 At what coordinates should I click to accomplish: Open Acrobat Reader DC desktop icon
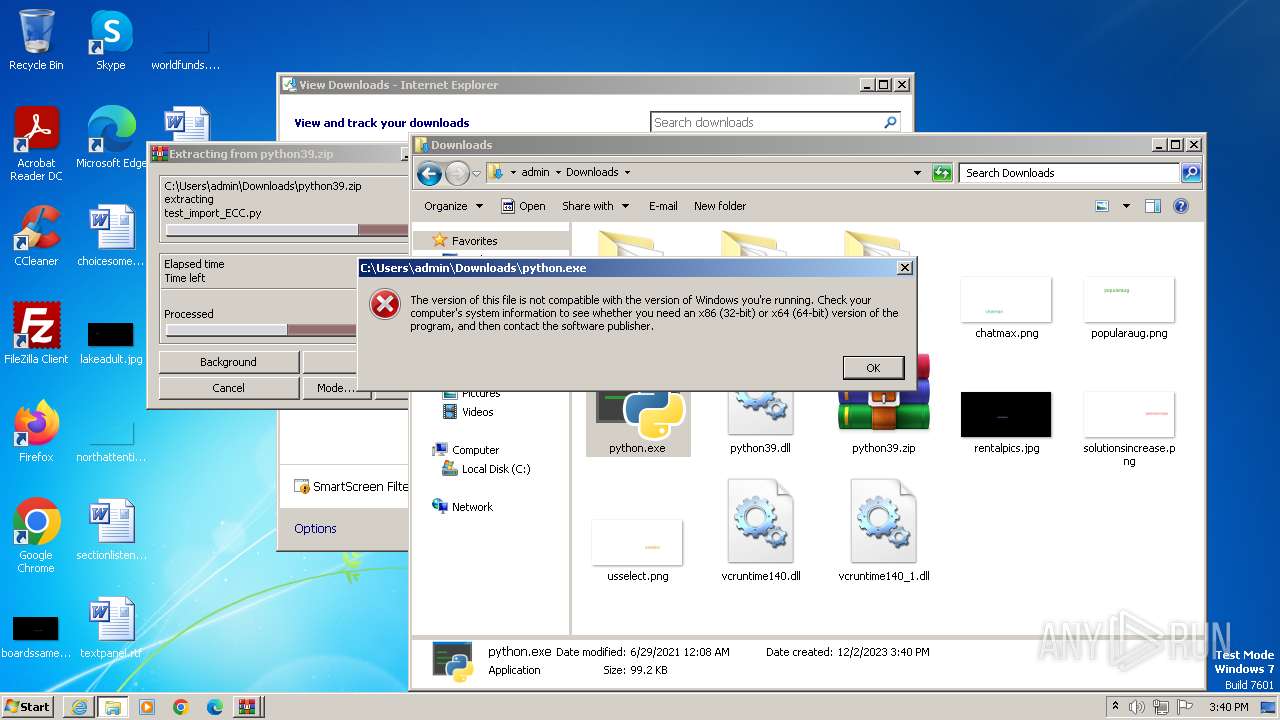point(36,144)
